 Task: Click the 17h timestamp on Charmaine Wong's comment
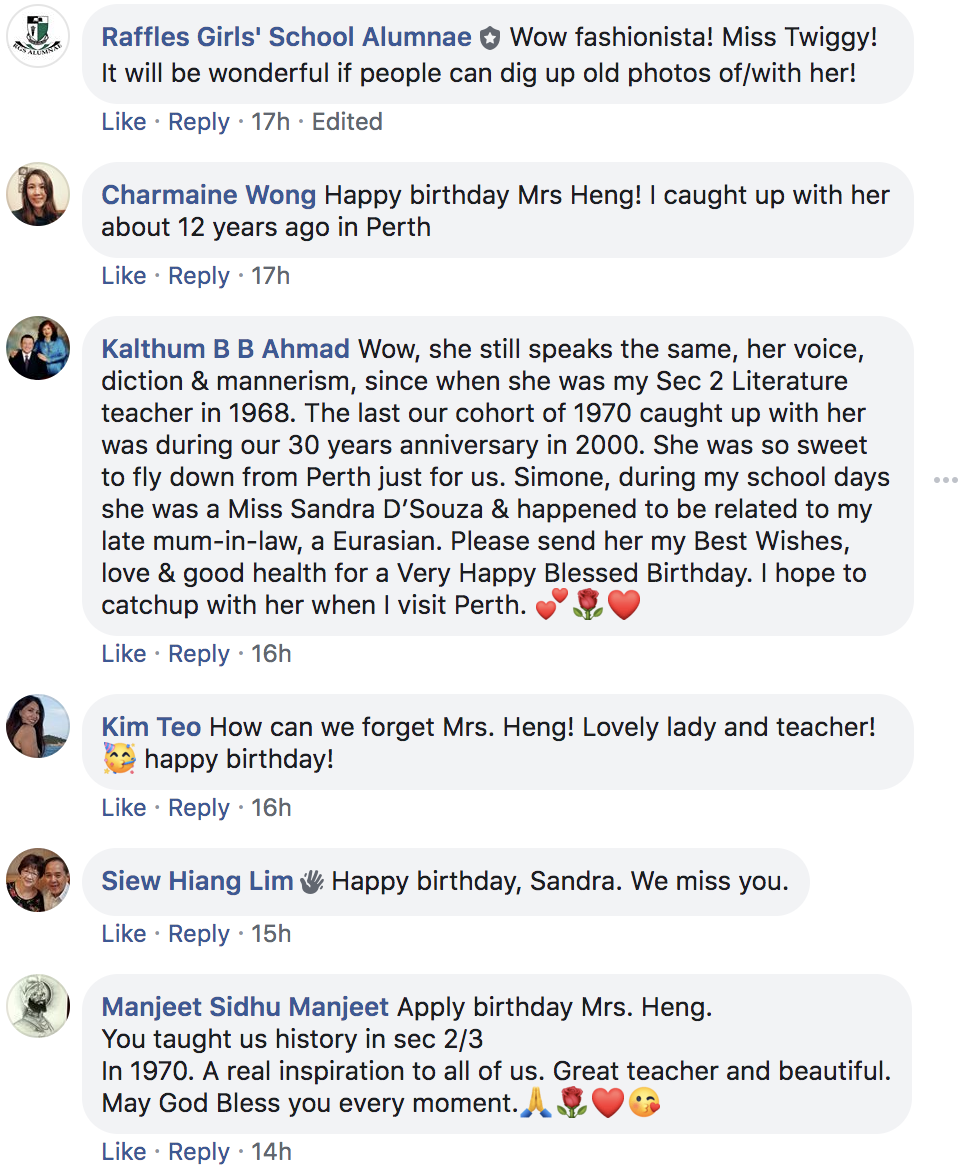(270, 276)
